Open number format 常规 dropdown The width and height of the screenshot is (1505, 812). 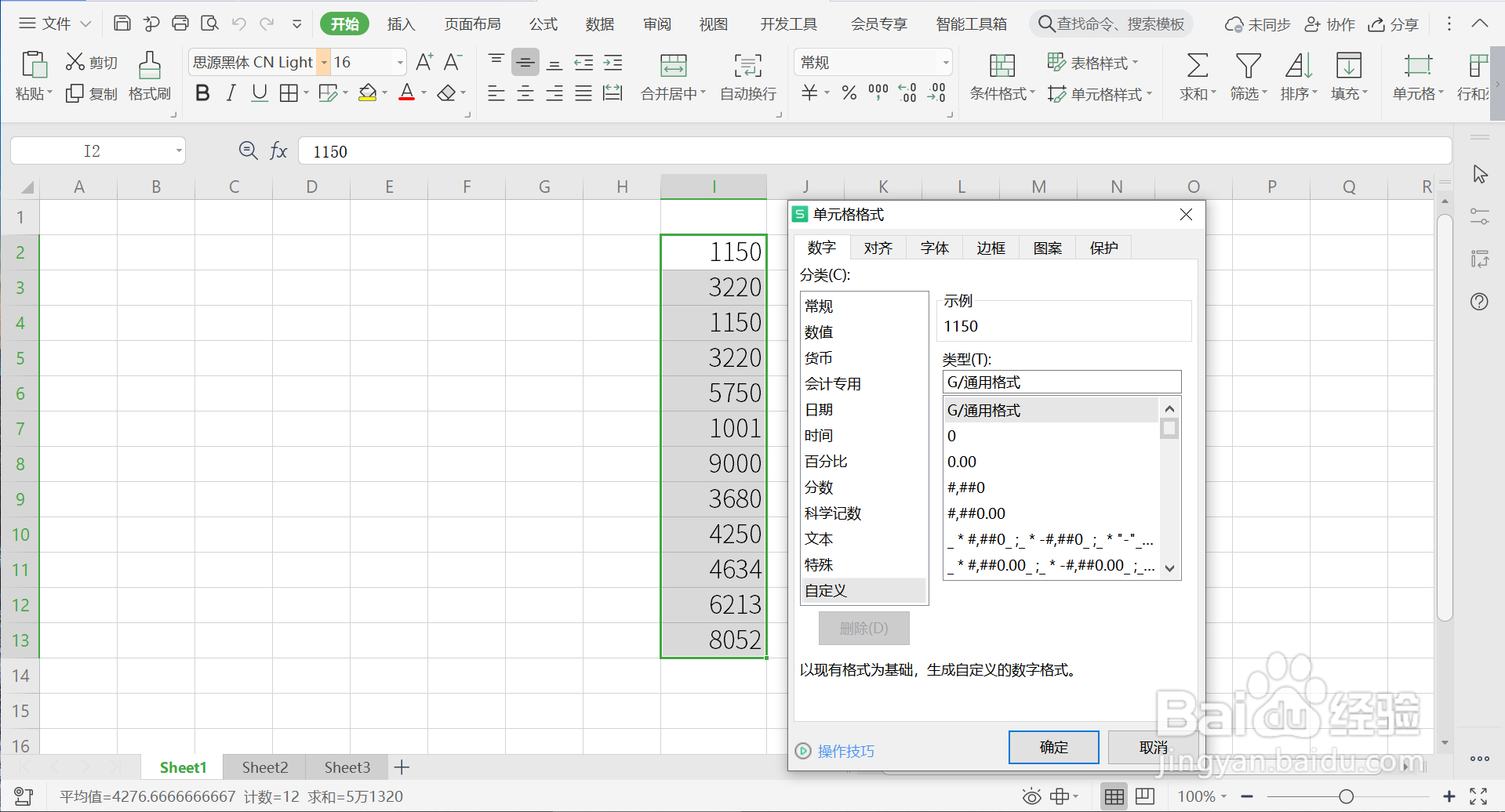pos(946,62)
